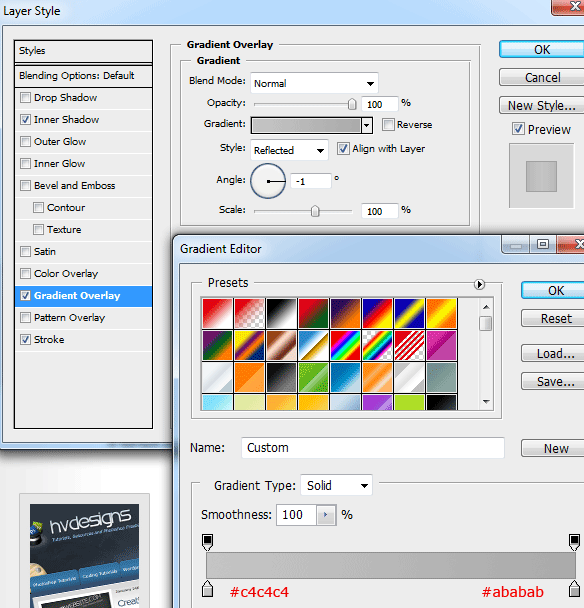Screen dimensions: 584x608
Task: Choose the black to gray preset in third row
Action: tap(282, 378)
